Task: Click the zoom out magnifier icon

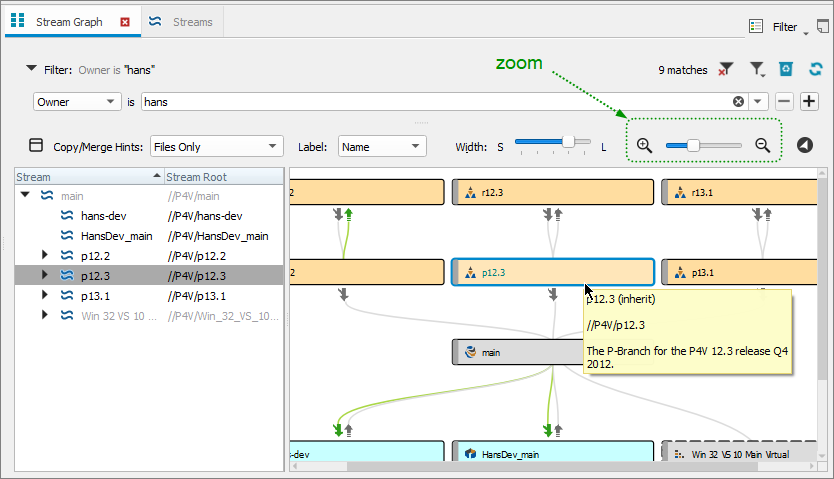Action: click(x=763, y=146)
